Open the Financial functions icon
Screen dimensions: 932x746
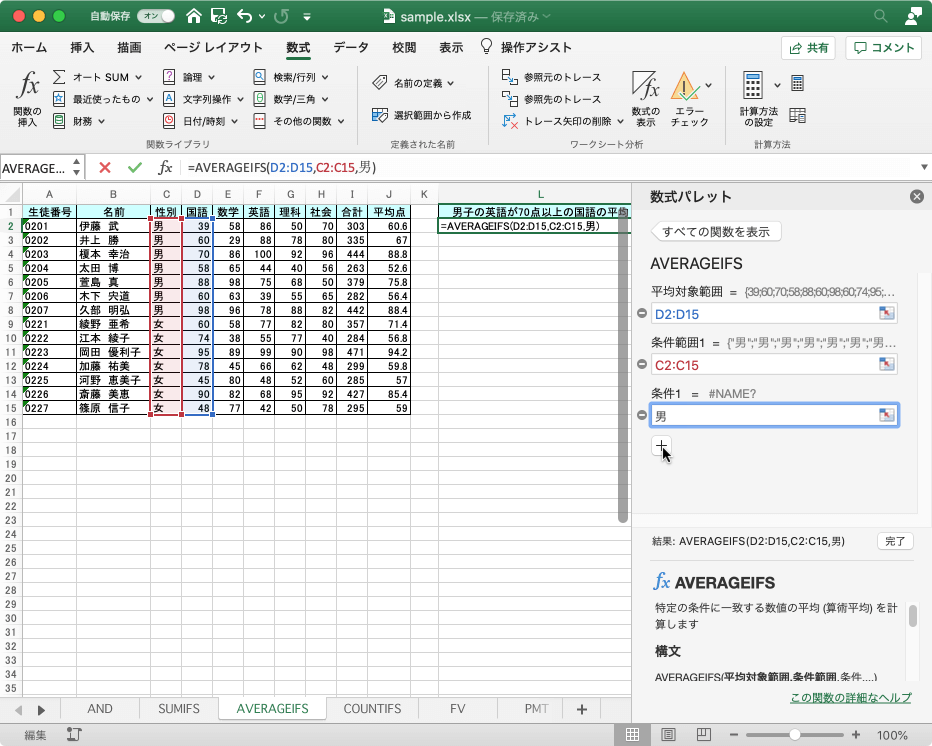tap(59, 121)
